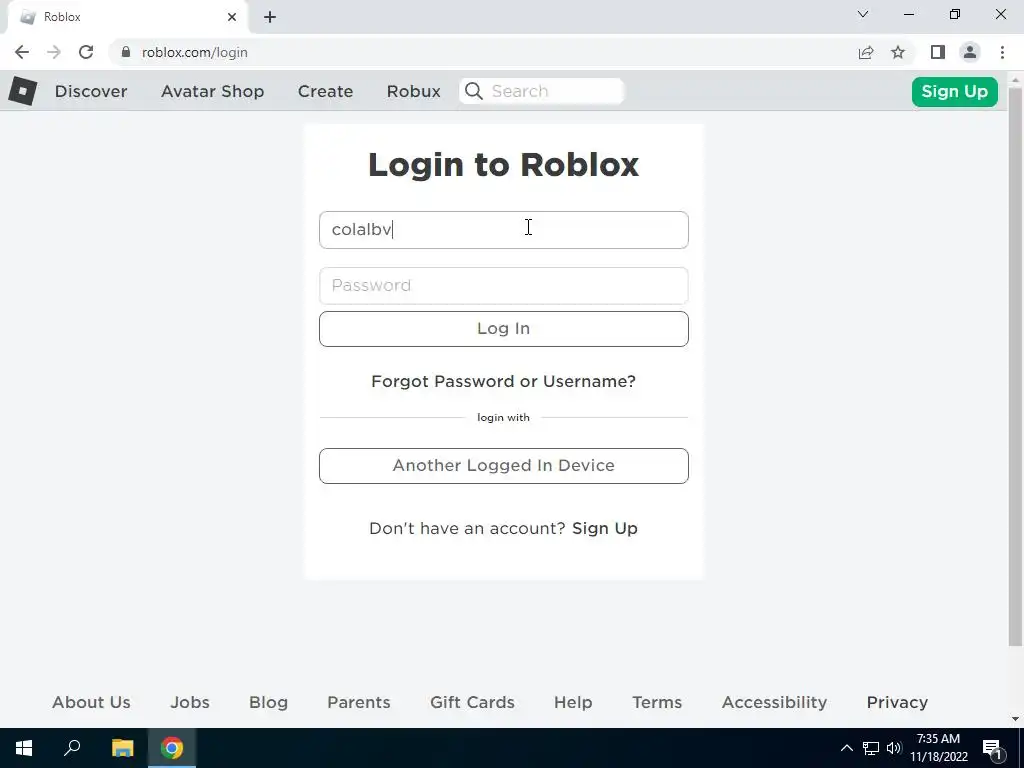1024x768 pixels.
Task: Click the green Sign Up button
Action: [955, 91]
